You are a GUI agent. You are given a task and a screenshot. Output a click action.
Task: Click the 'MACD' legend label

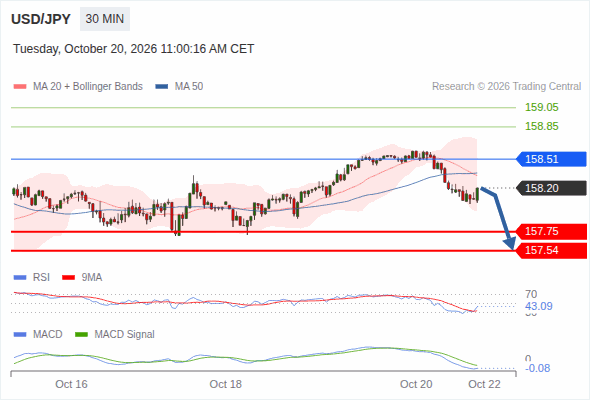tap(48, 334)
